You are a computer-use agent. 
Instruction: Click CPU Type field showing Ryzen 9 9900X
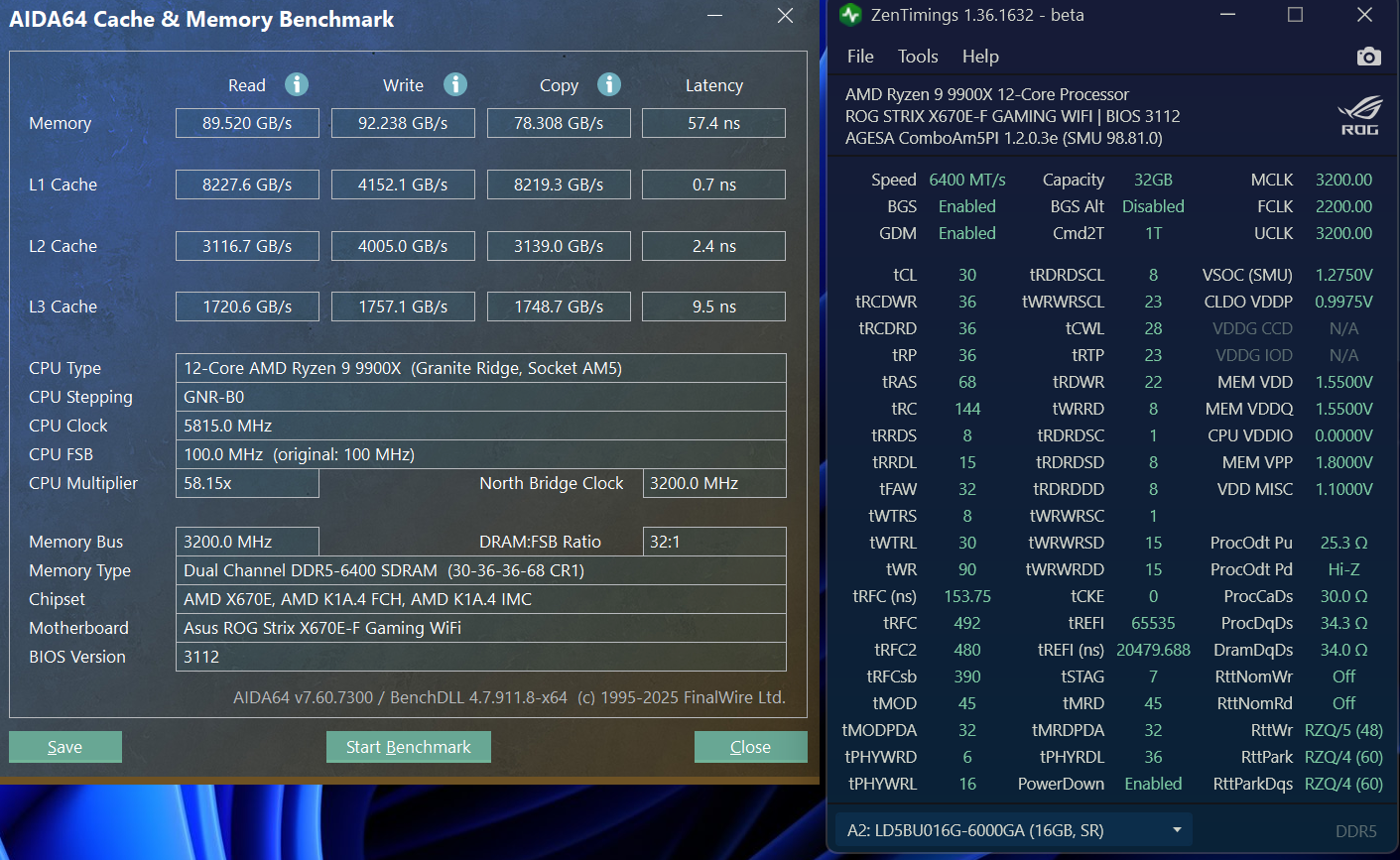(481, 368)
